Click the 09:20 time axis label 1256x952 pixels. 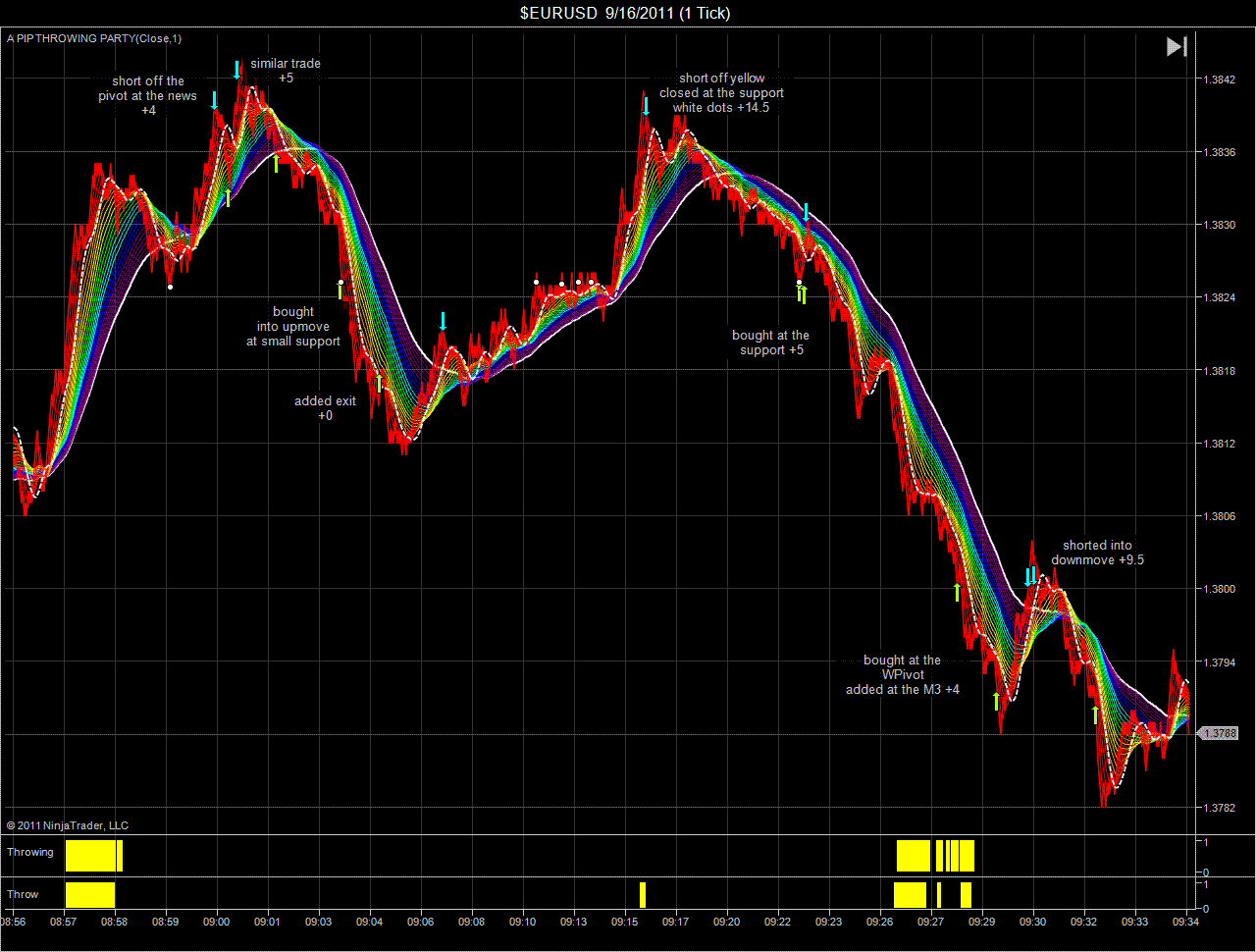point(726,922)
